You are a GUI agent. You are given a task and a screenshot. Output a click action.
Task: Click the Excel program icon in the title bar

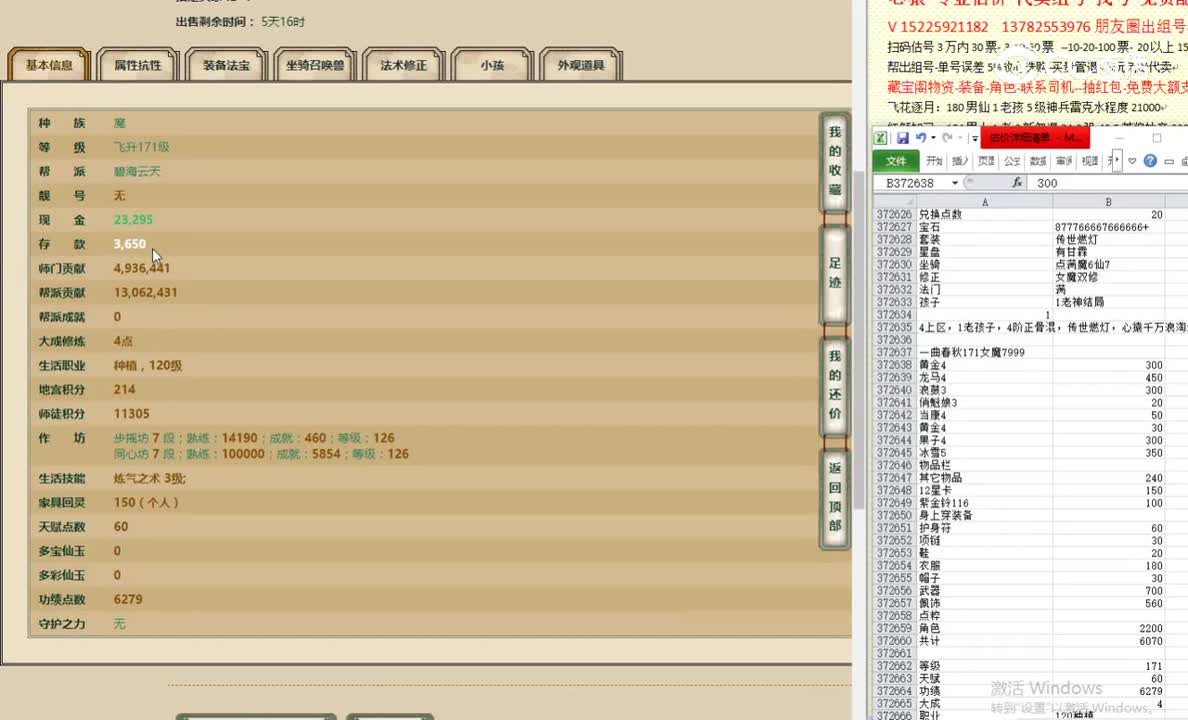click(x=883, y=137)
